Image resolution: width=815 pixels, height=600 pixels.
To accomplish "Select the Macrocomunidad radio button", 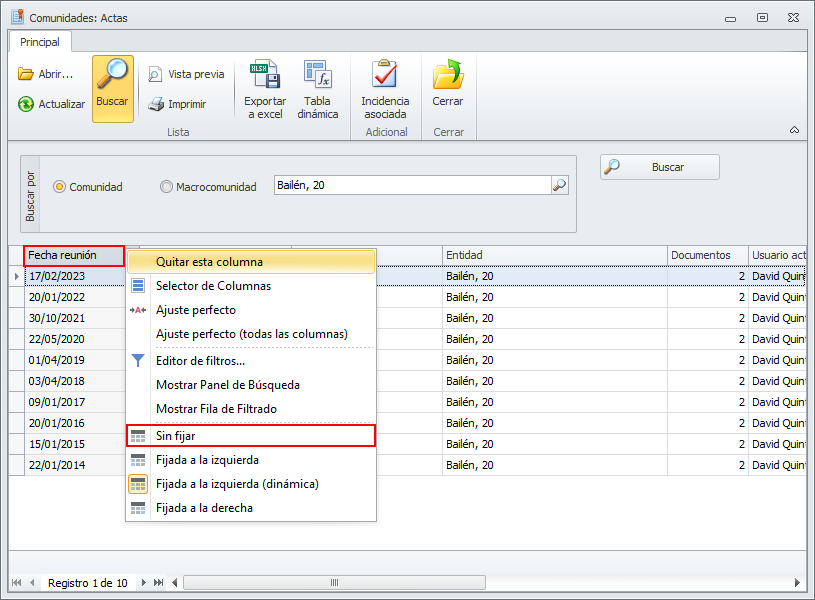I will click(x=166, y=187).
